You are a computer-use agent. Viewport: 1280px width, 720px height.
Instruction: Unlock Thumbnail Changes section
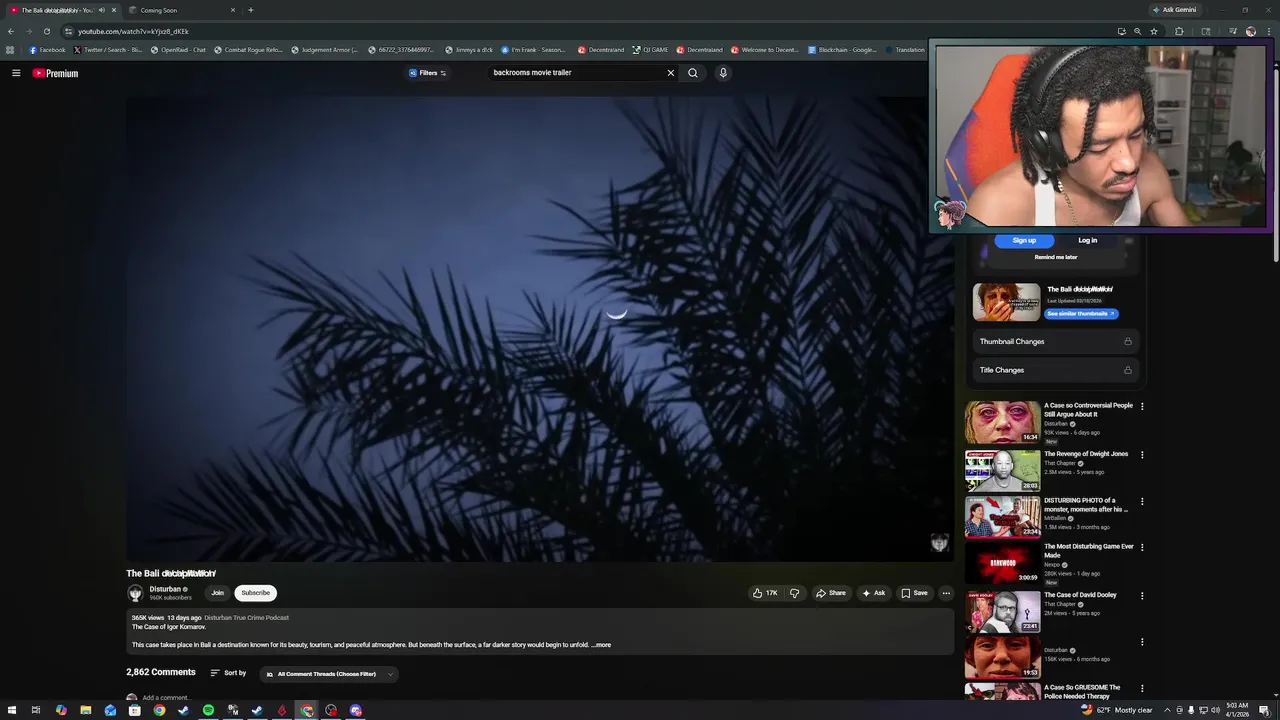1128,342
